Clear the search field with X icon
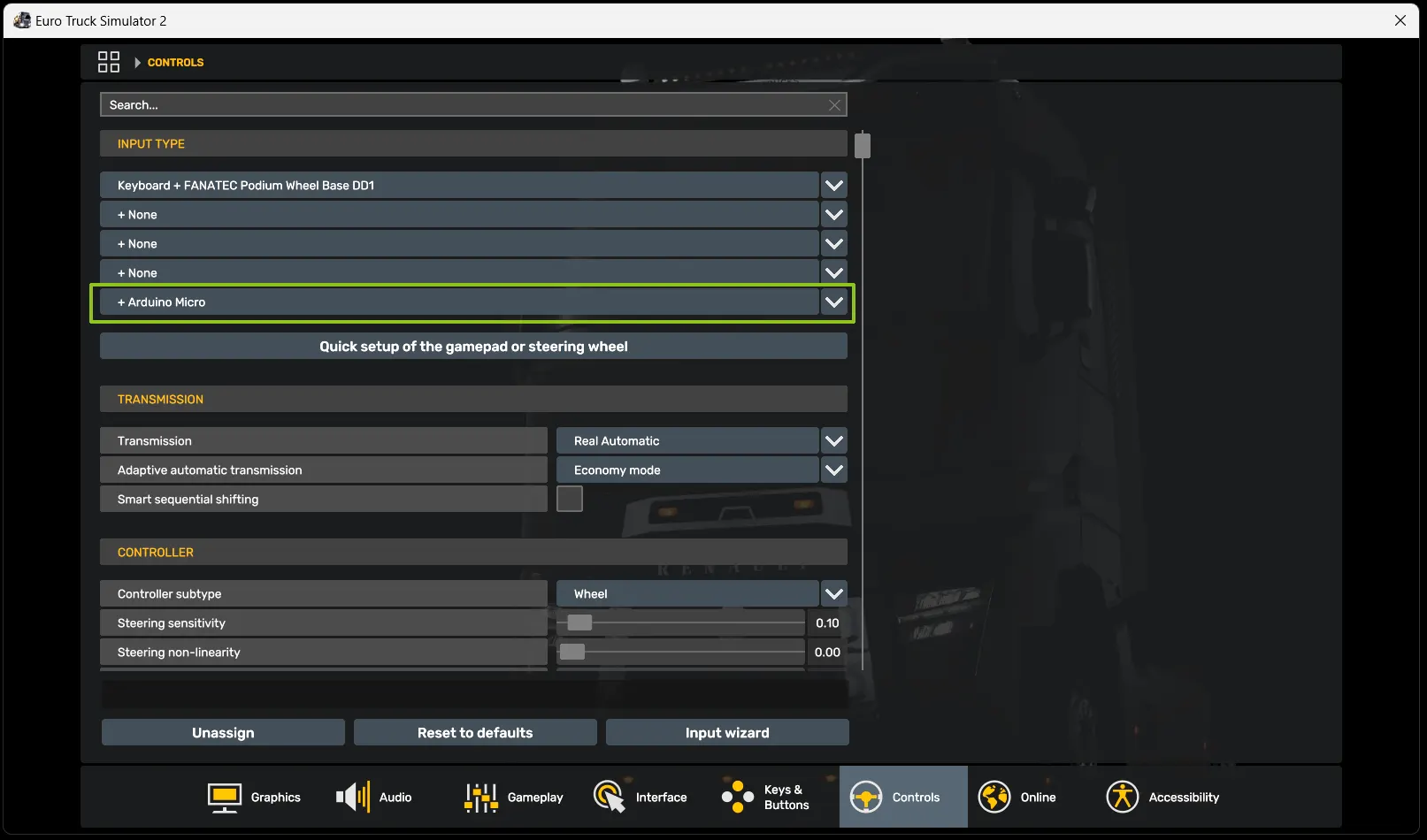The height and width of the screenshot is (840, 1427). (x=834, y=105)
